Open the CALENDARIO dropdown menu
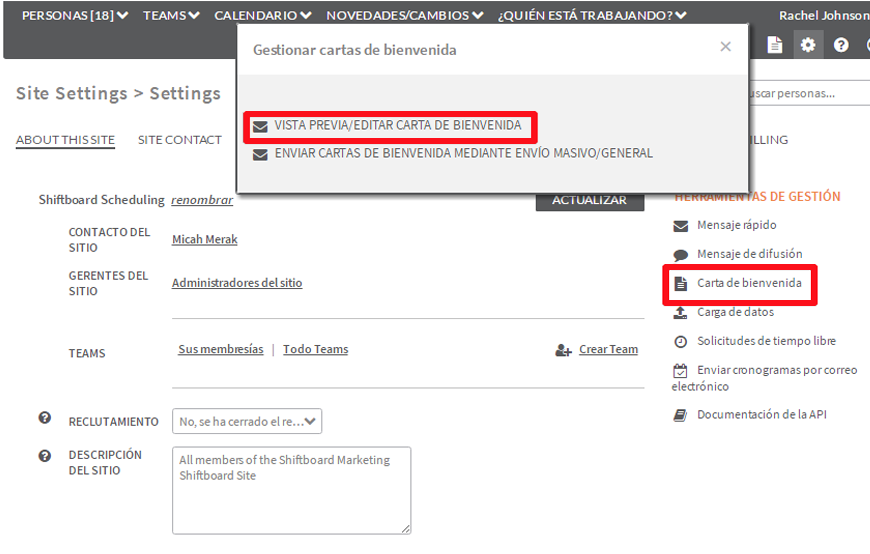Viewport: 870px width, 554px height. (x=262, y=16)
